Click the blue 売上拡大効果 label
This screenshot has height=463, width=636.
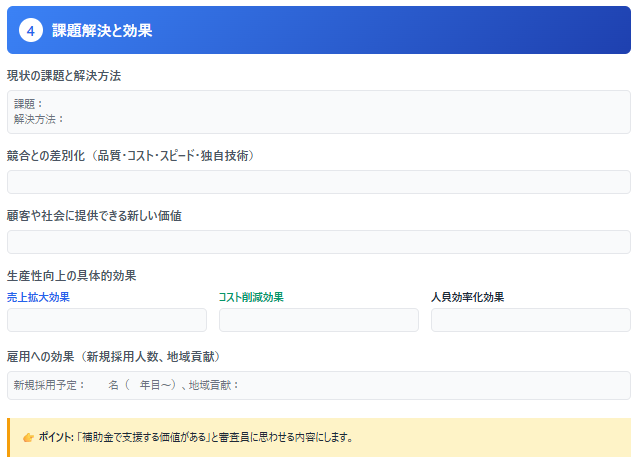[x=38, y=297]
